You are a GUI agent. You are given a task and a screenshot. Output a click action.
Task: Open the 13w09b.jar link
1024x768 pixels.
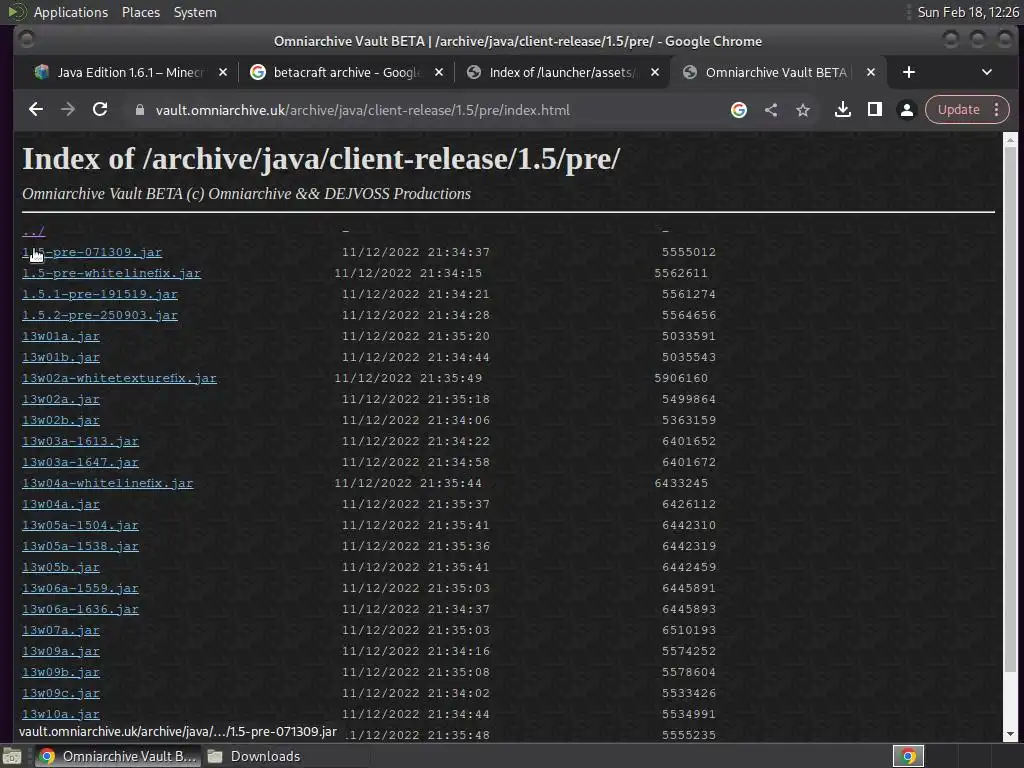click(x=61, y=672)
